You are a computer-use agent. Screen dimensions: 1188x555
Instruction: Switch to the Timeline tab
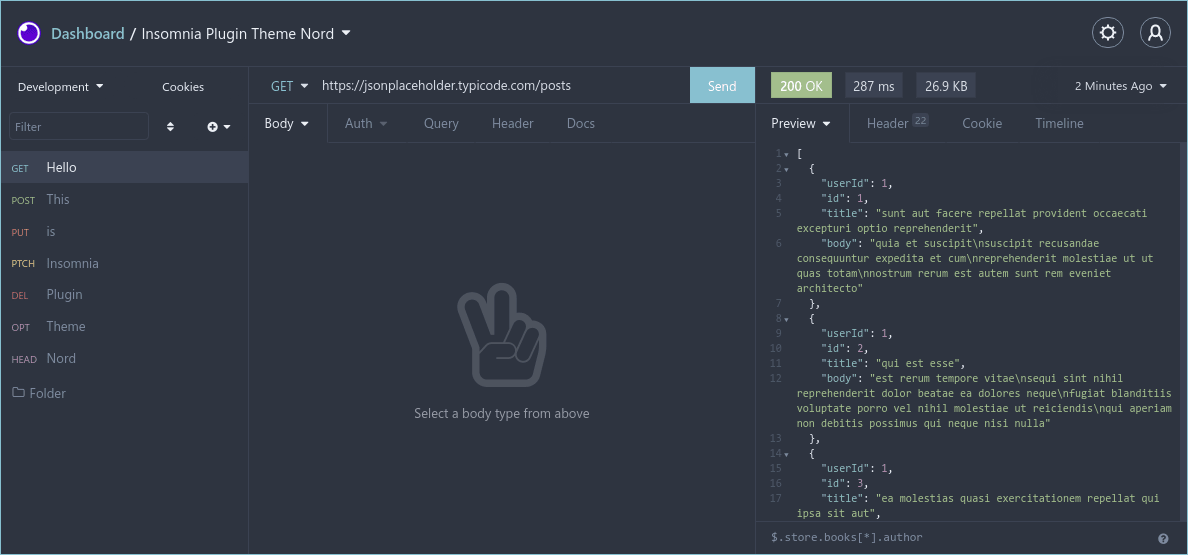click(x=1059, y=123)
